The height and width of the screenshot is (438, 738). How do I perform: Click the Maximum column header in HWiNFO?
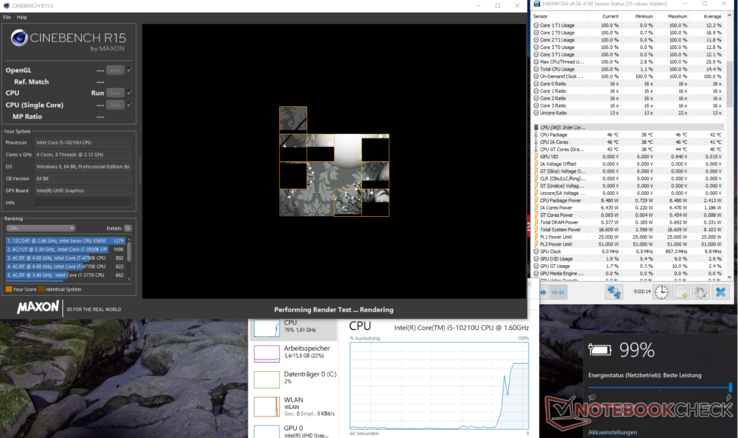click(677, 16)
